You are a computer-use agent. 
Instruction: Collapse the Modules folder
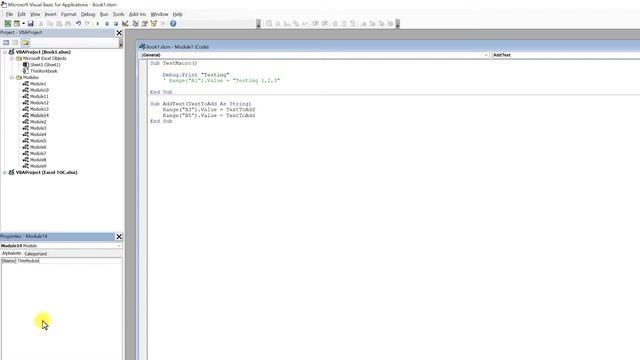[12, 78]
